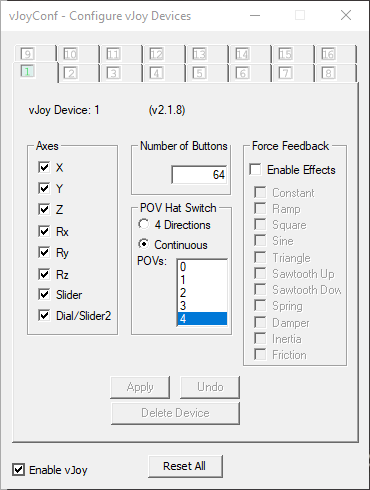Minimize the vJoyConf window
Screen dimensions: 370x490
pyautogui.click(x=255, y=15)
